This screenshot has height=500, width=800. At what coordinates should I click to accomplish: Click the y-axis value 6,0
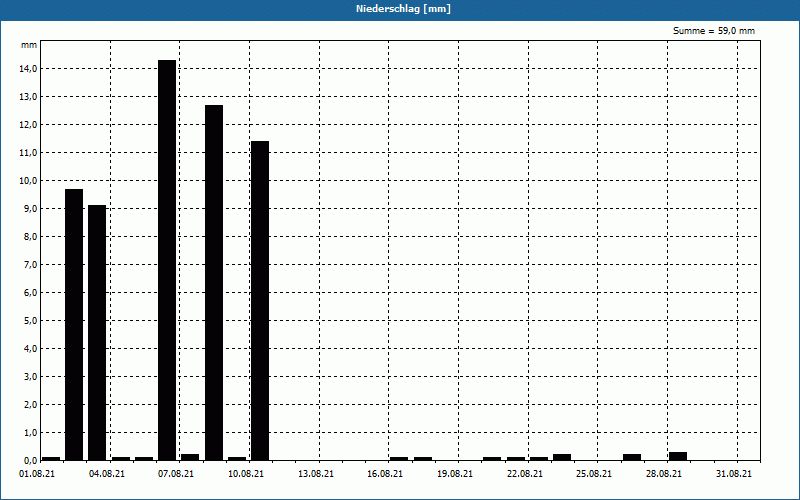[30, 293]
